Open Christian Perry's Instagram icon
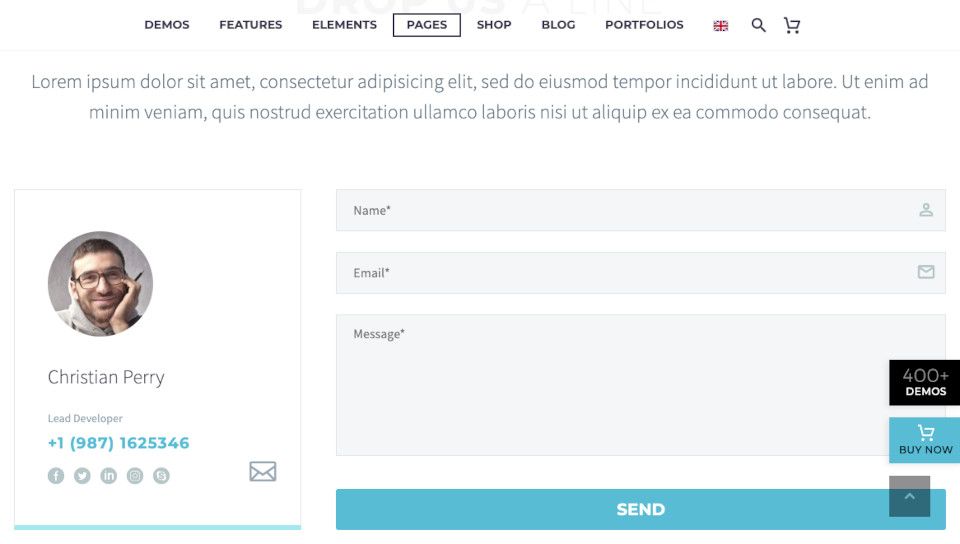The width and height of the screenshot is (960, 544). [x=135, y=475]
